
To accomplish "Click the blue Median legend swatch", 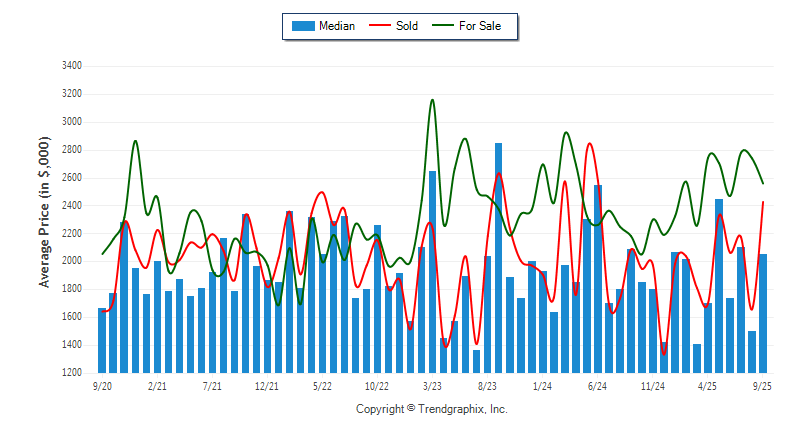I will pyautogui.click(x=302, y=26).
